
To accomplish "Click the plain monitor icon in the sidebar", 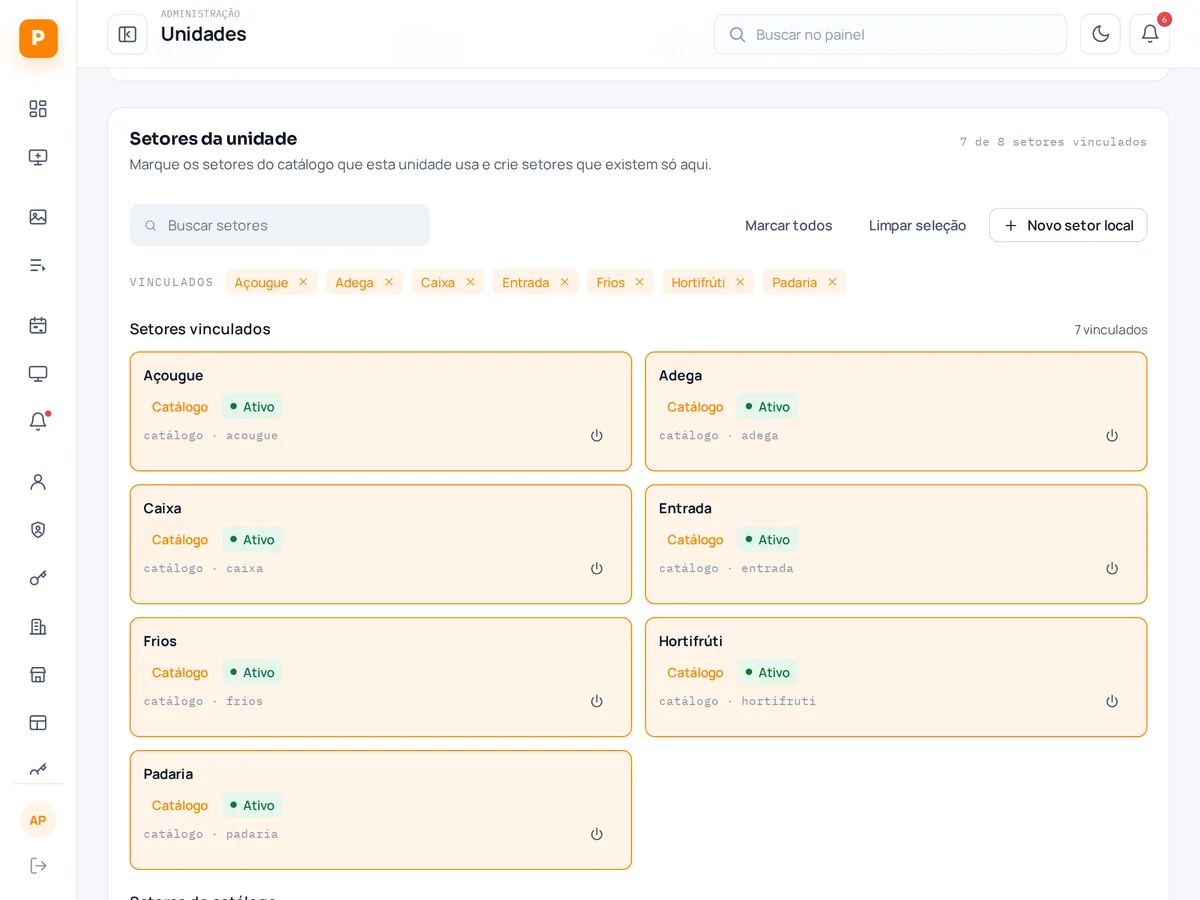I will click(x=38, y=373).
